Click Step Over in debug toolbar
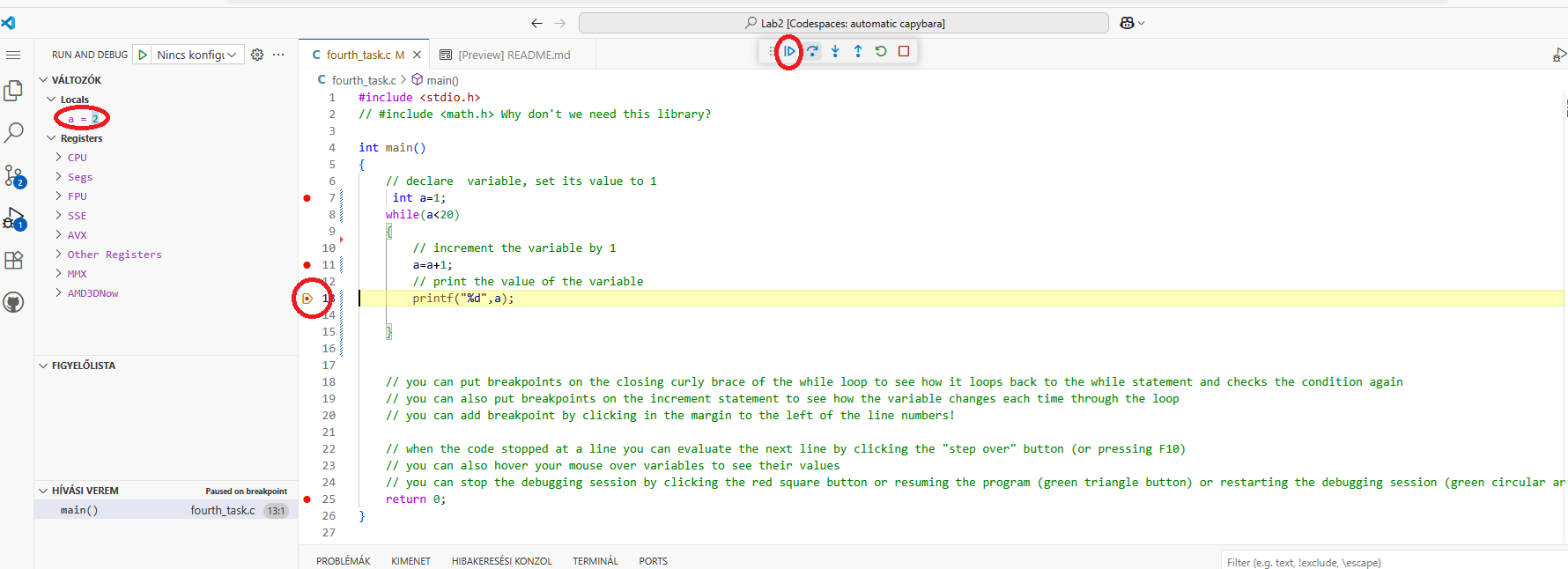The image size is (1568, 569). click(x=812, y=51)
